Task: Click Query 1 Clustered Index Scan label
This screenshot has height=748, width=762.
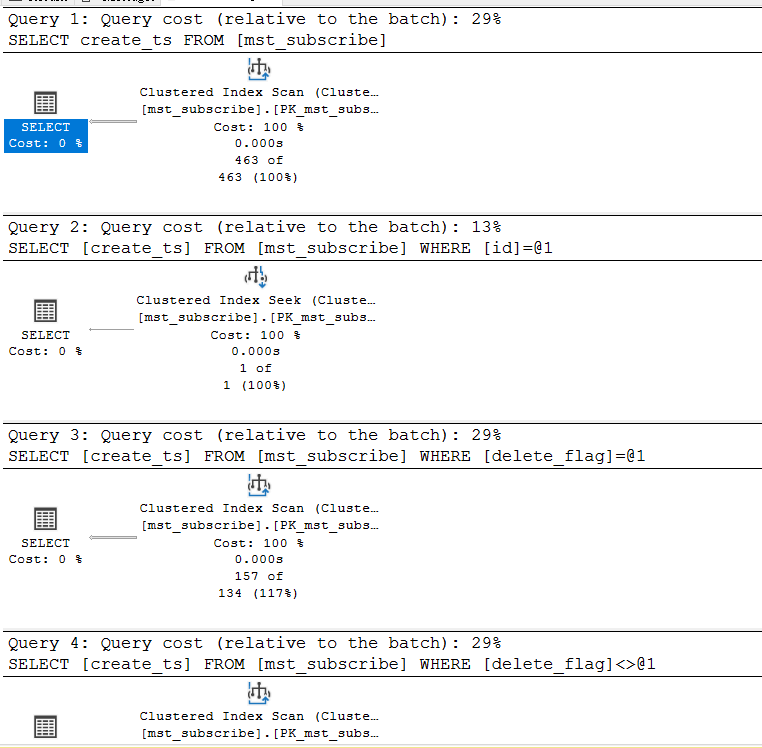Action: (259, 92)
